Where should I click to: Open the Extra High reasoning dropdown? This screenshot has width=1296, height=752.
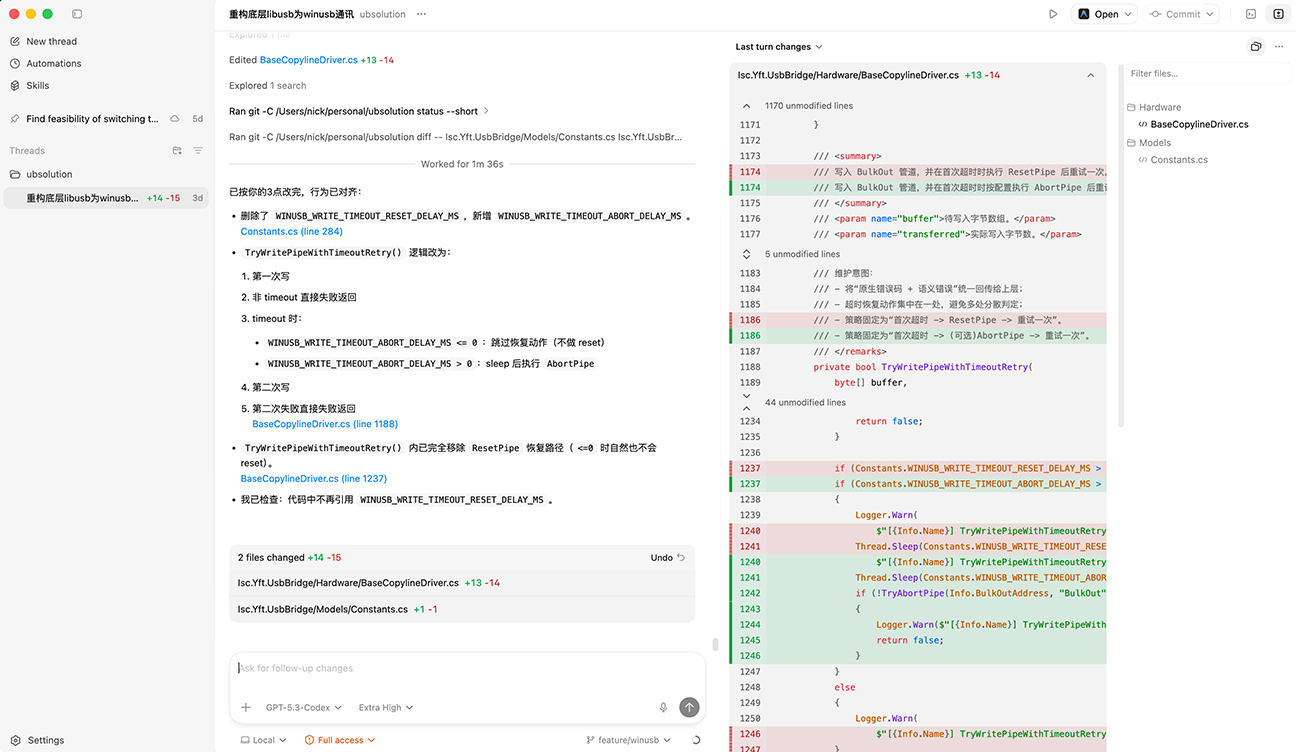385,707
